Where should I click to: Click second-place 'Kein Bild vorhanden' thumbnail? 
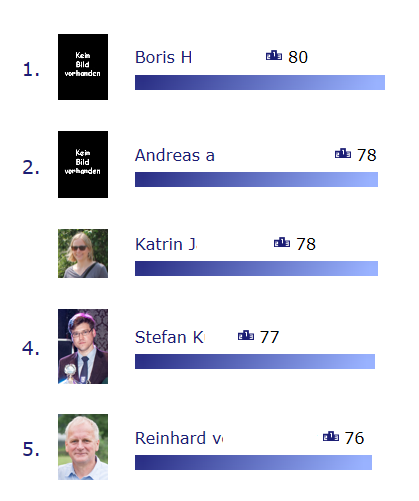tap(83, 164)
